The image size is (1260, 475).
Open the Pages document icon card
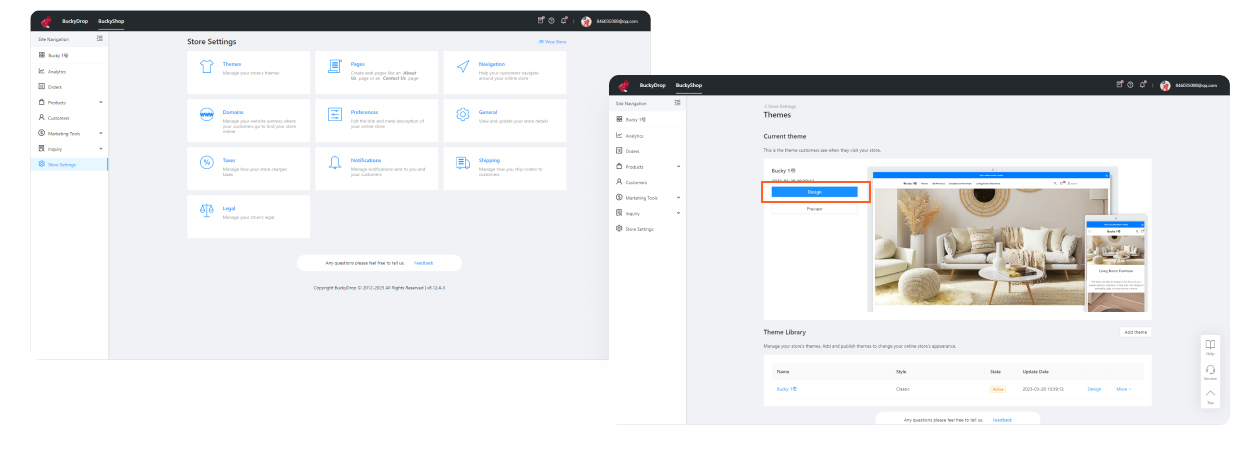pos(334,67)
